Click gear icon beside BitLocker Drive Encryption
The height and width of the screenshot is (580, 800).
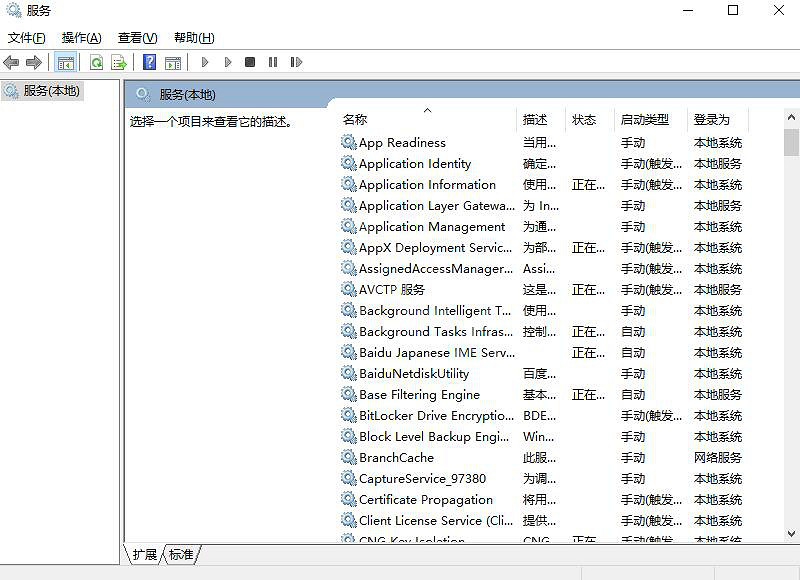pos(348,416)
